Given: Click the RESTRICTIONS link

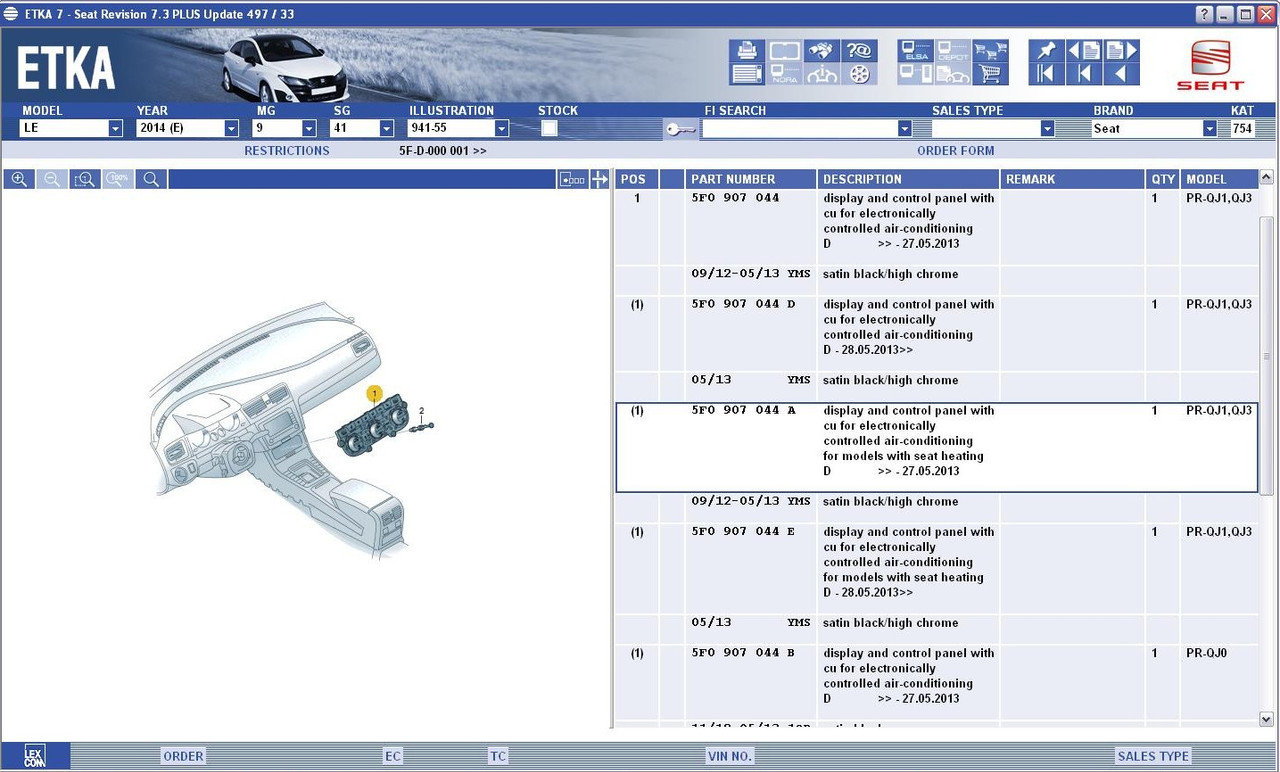Looking at the screenshot, I should 287,151.
